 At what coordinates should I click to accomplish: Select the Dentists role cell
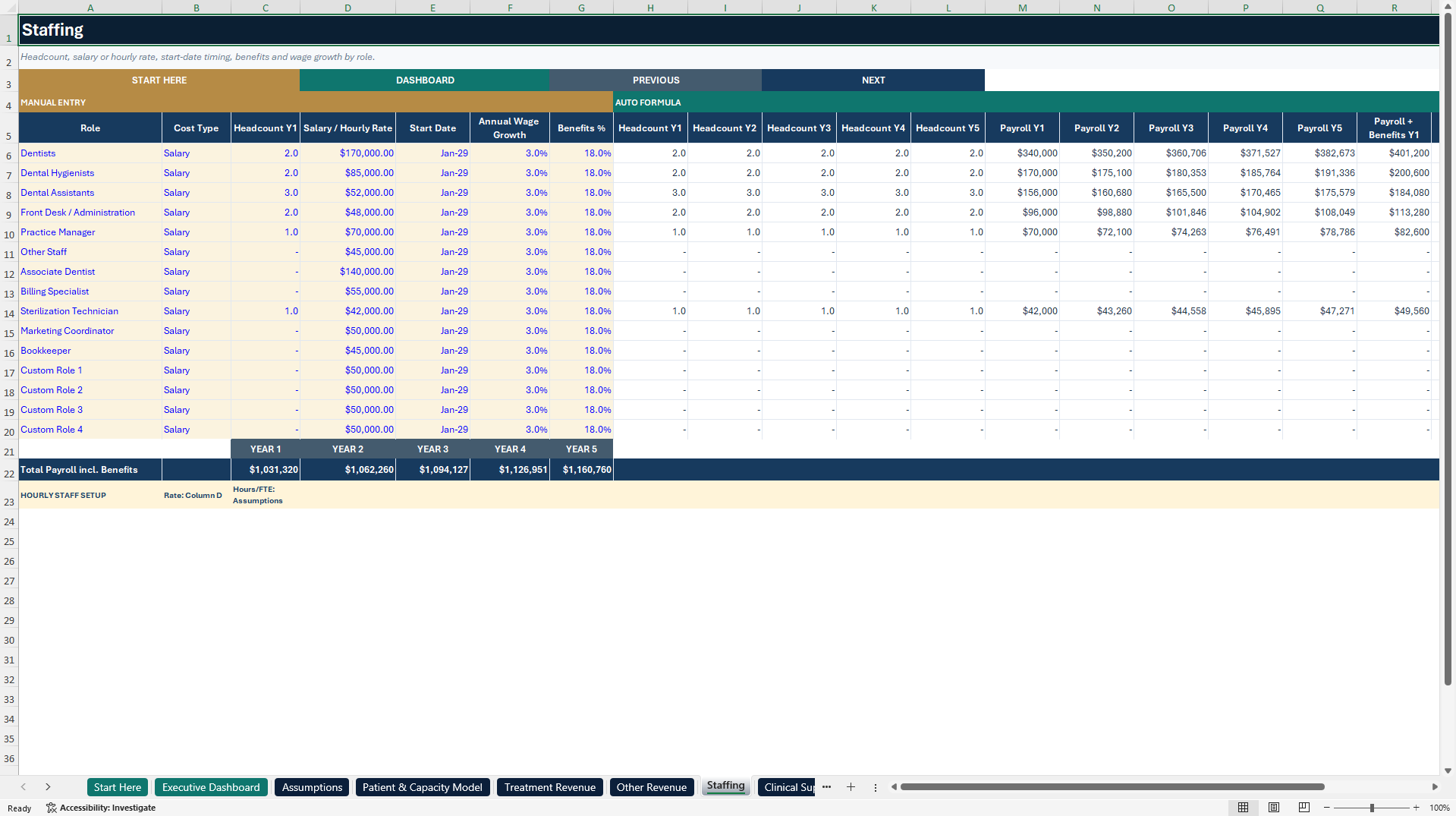[x=90, y=153]
